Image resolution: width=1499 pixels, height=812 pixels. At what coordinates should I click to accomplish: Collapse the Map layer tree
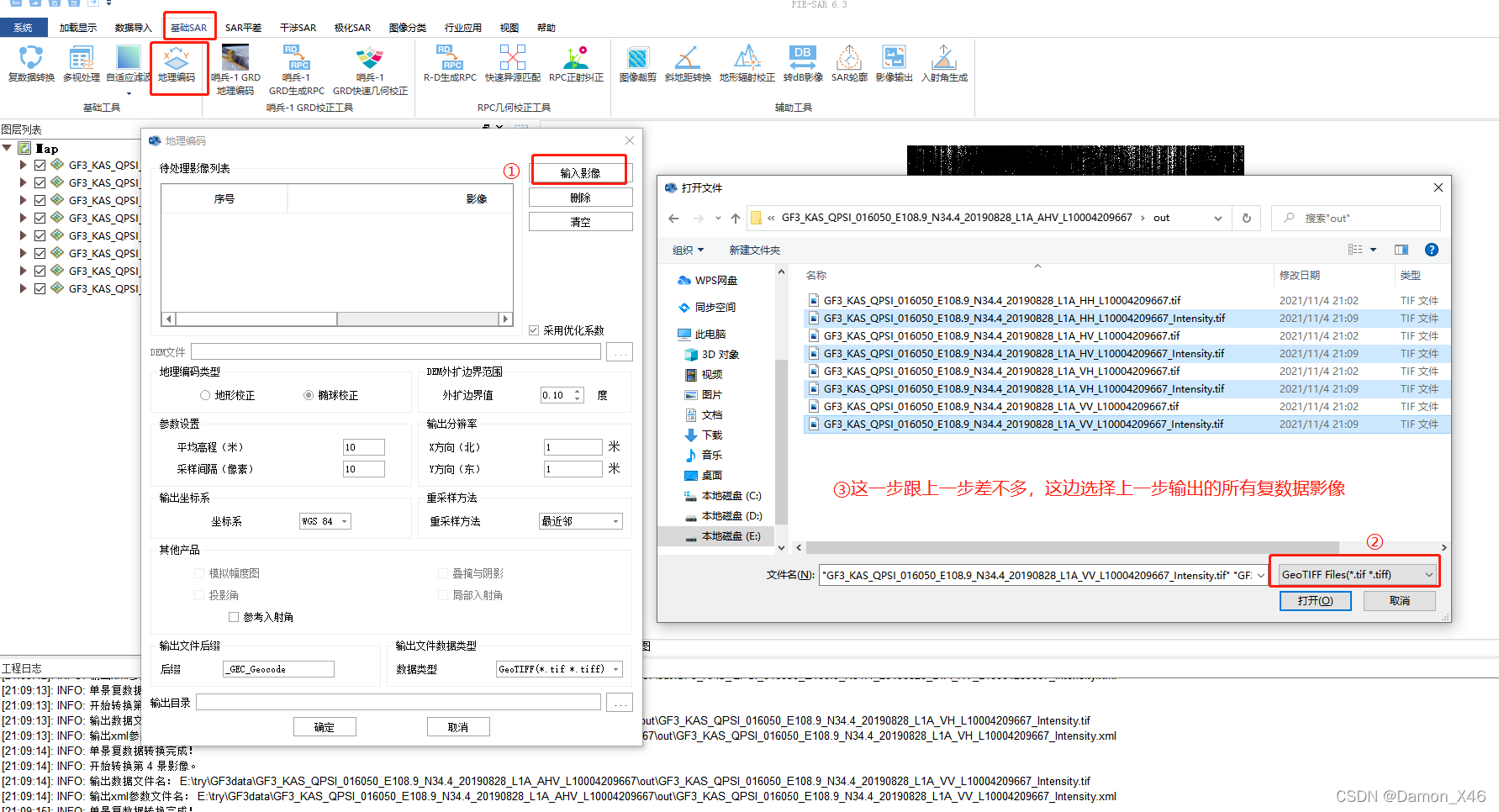tap(8, 148)
